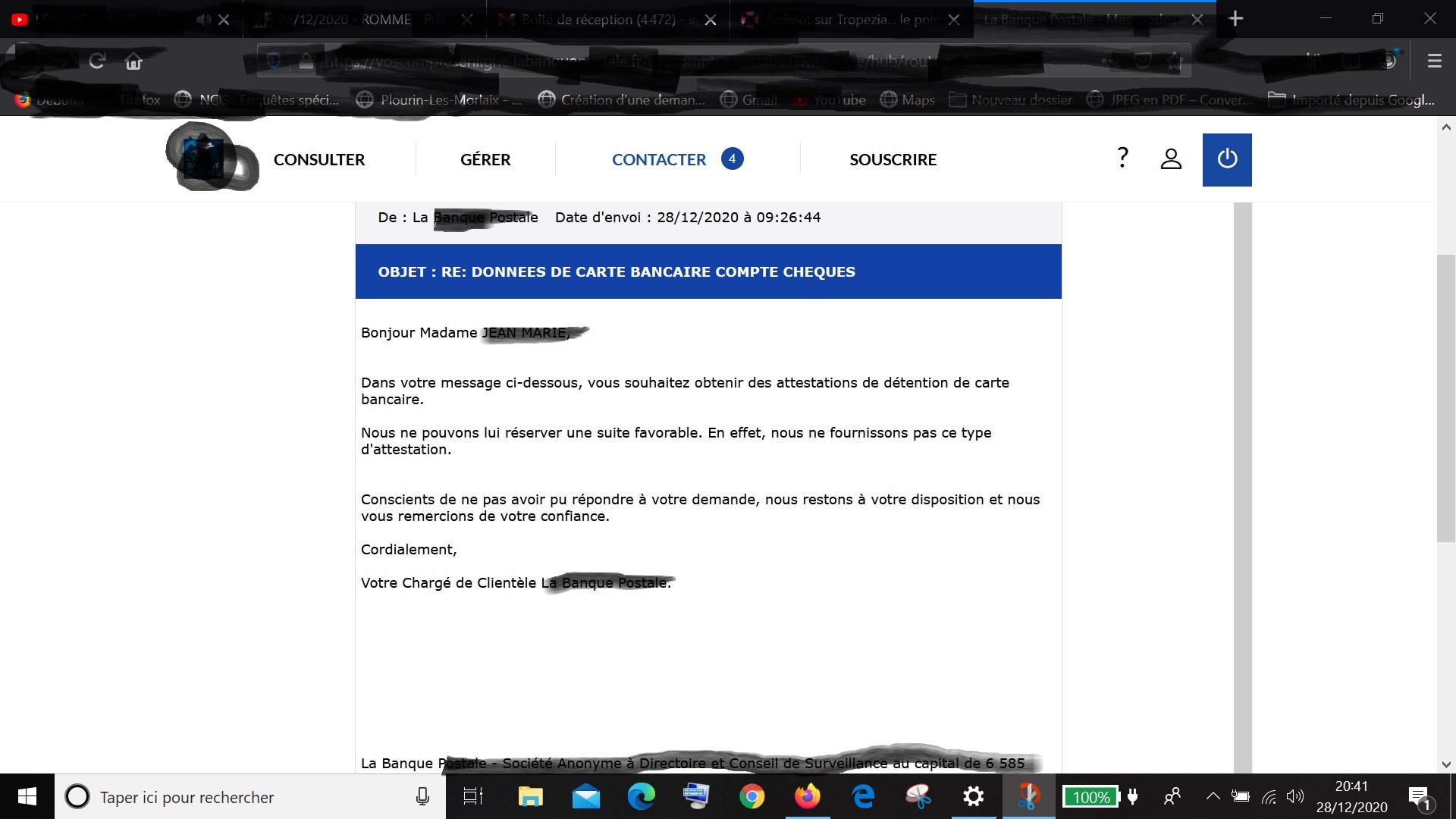Open Settings gear in taskbar
The height and width of the screenshot is (819, 1456).
click(973, 796)
